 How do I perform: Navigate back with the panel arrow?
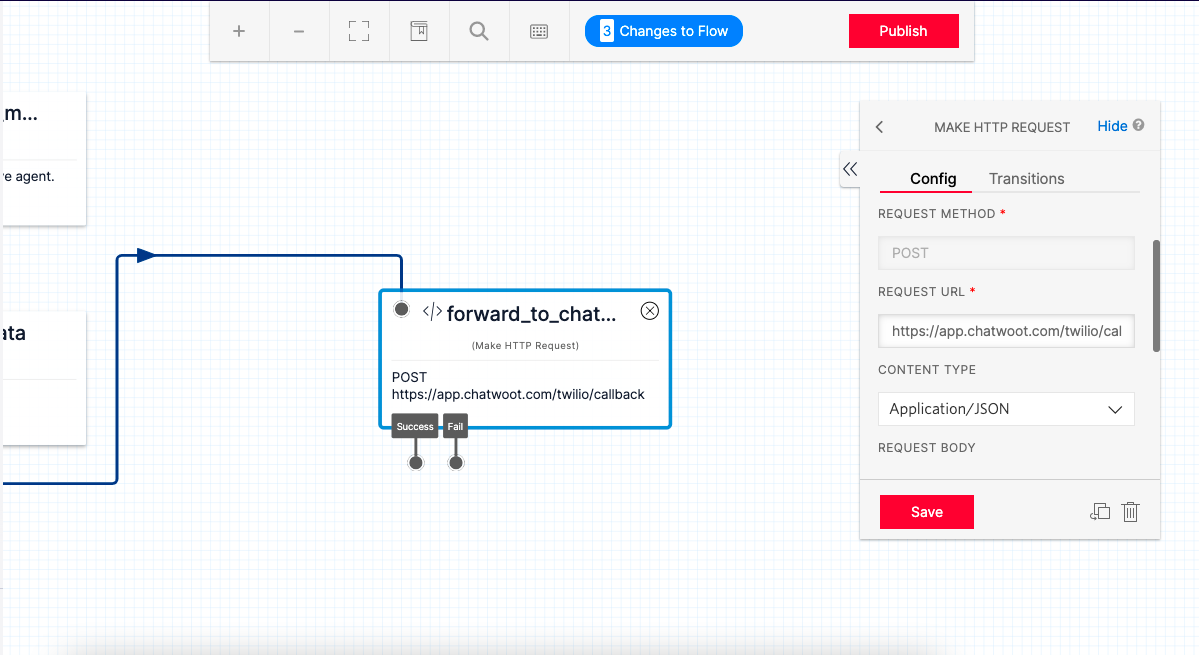point(879,127)
